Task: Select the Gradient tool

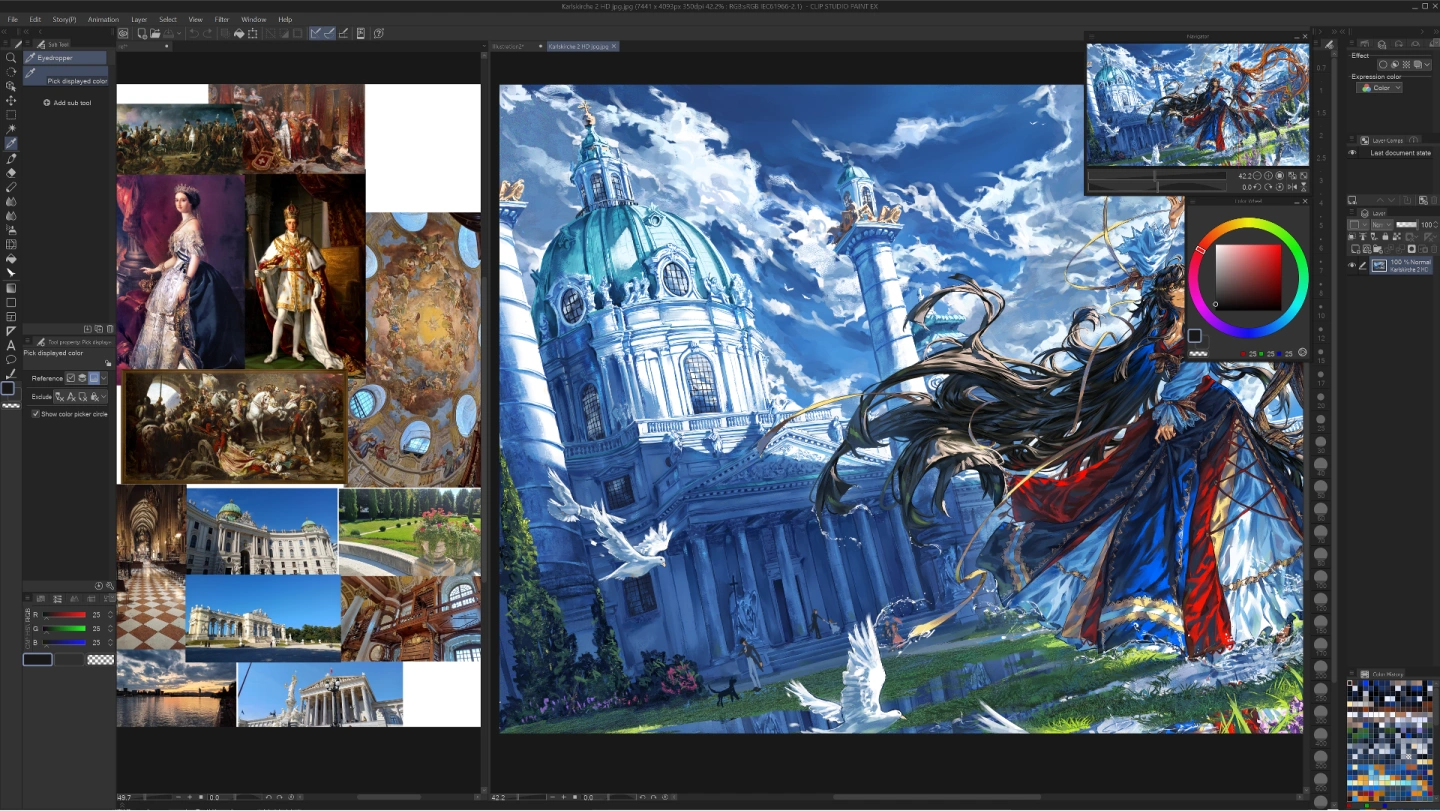Action: pos(11,288)
